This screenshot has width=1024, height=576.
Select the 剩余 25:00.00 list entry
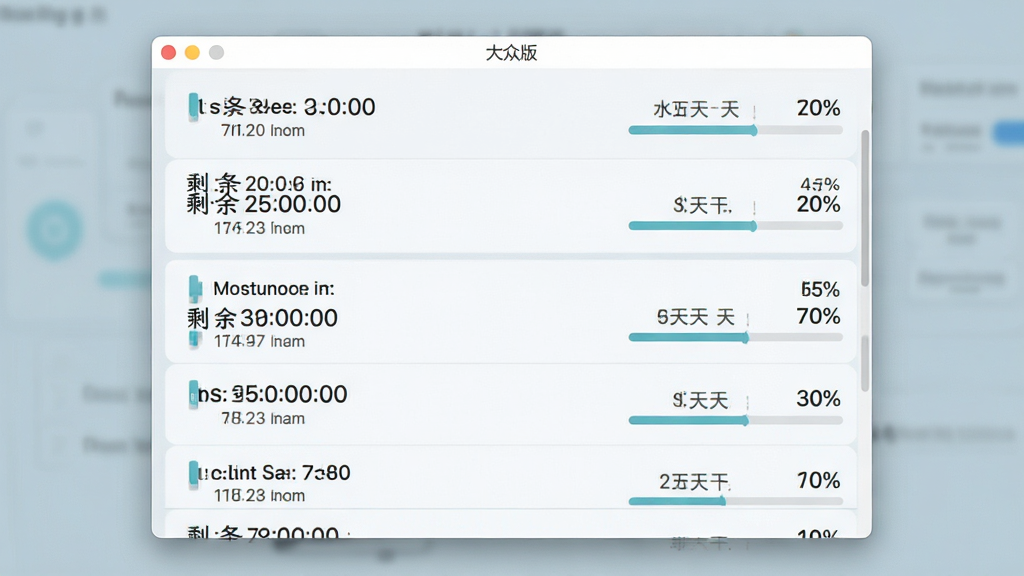511,206
